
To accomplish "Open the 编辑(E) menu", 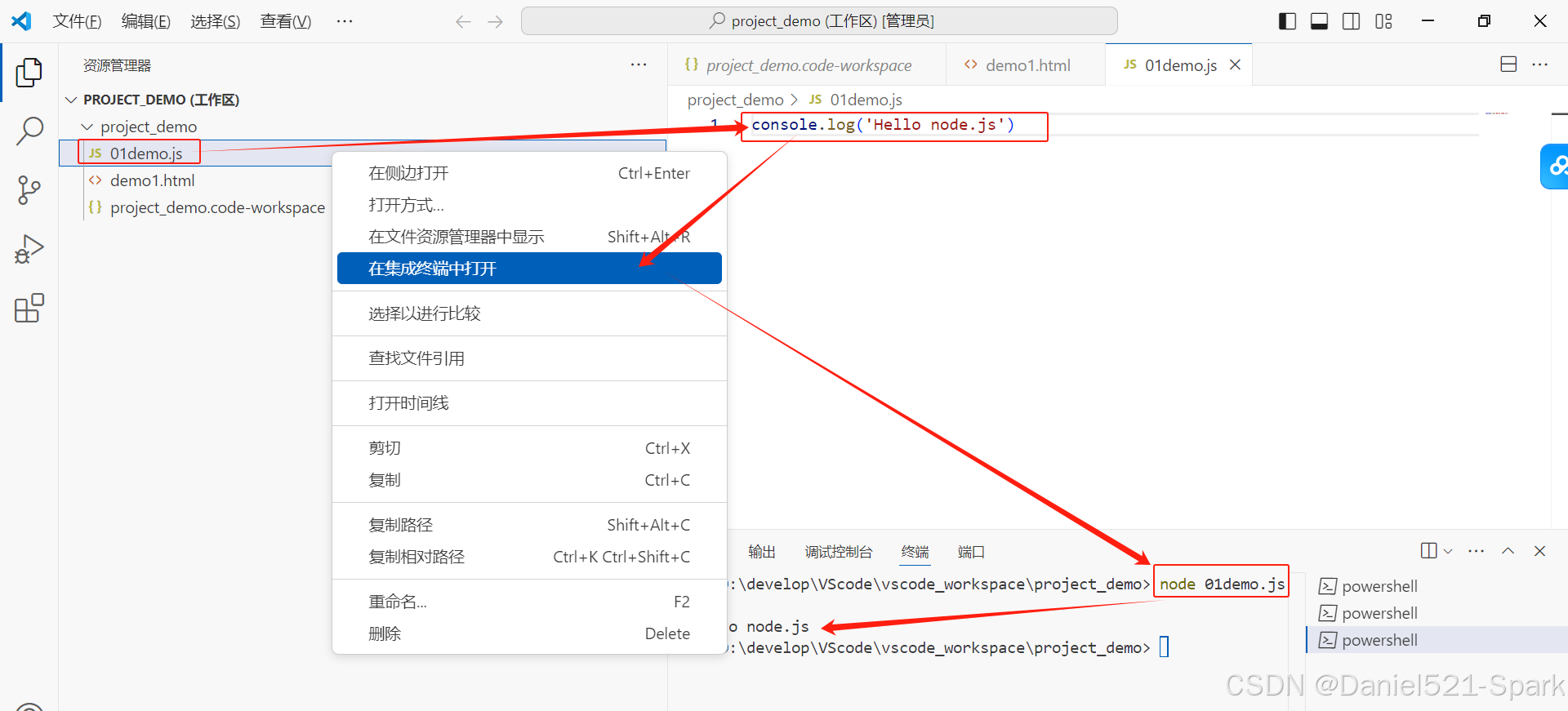I will point(146,21).
